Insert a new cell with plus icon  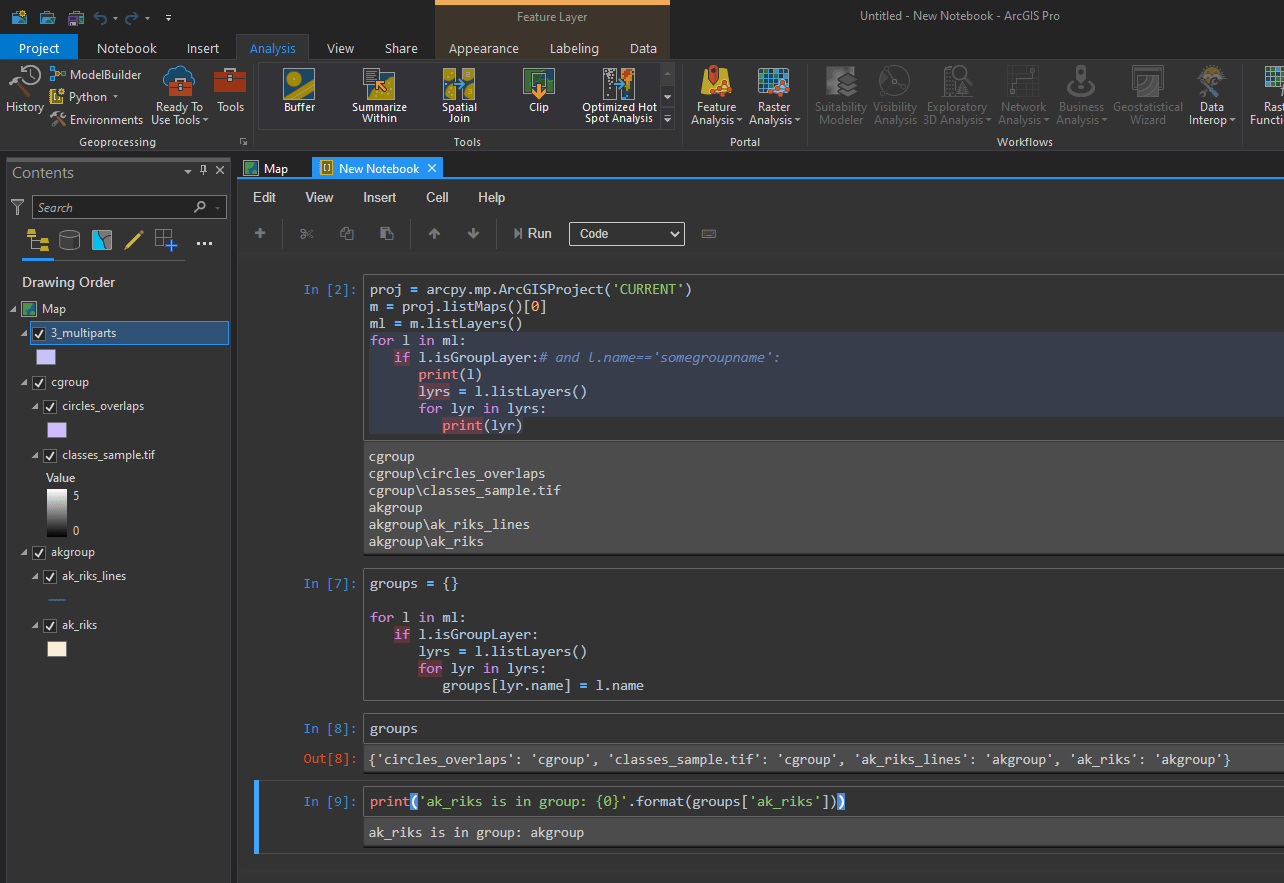pos(260,233)
